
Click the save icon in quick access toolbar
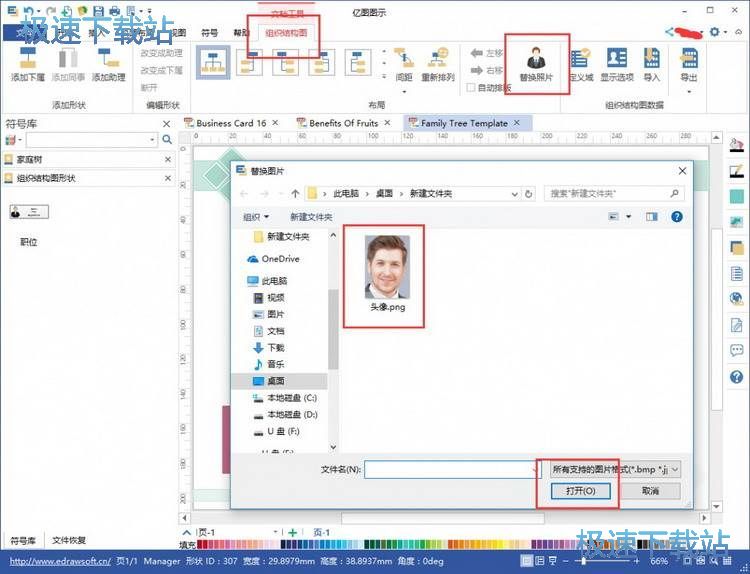coord(98,10)
